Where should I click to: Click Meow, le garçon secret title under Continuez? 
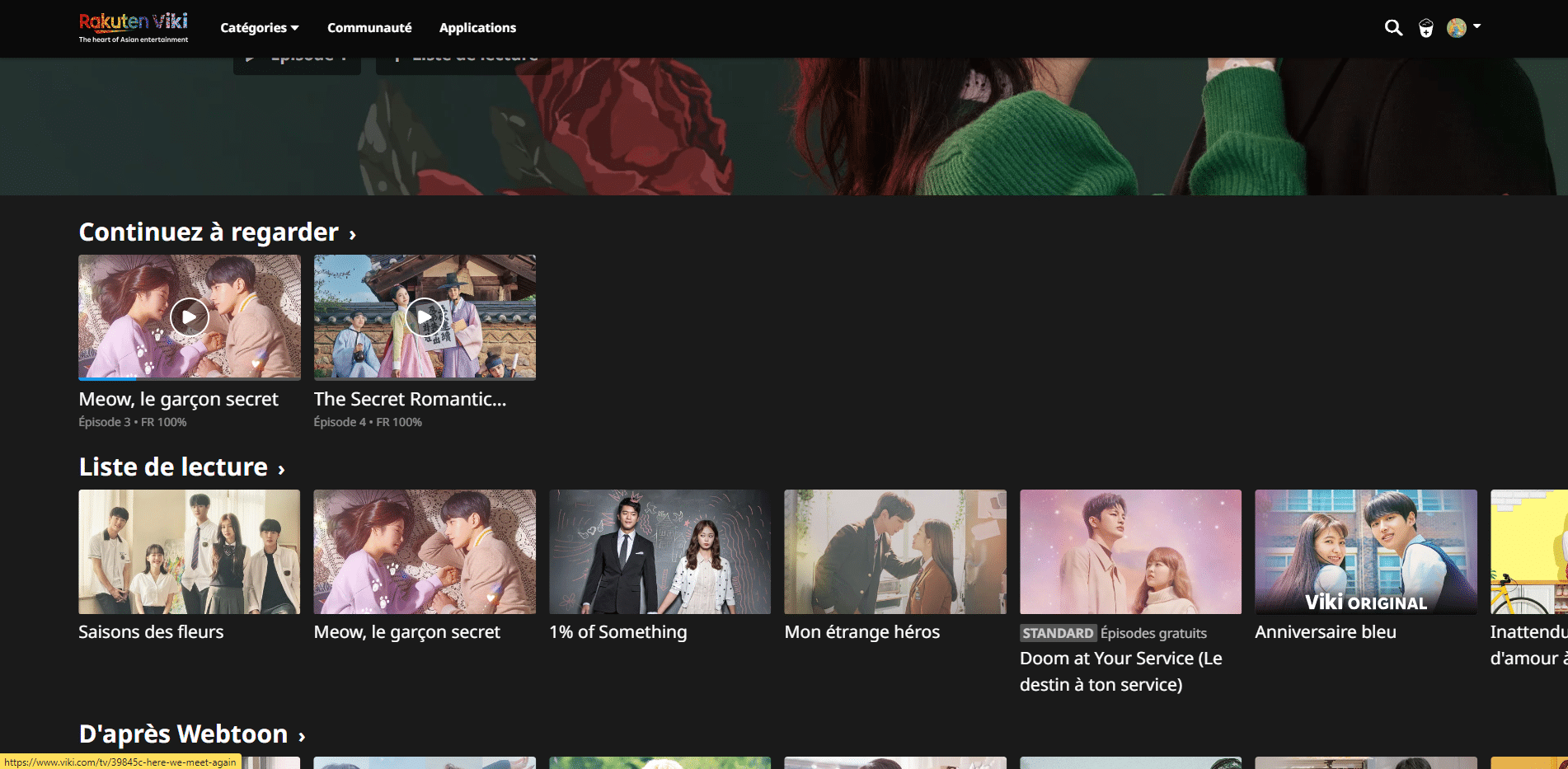point(178,400)
